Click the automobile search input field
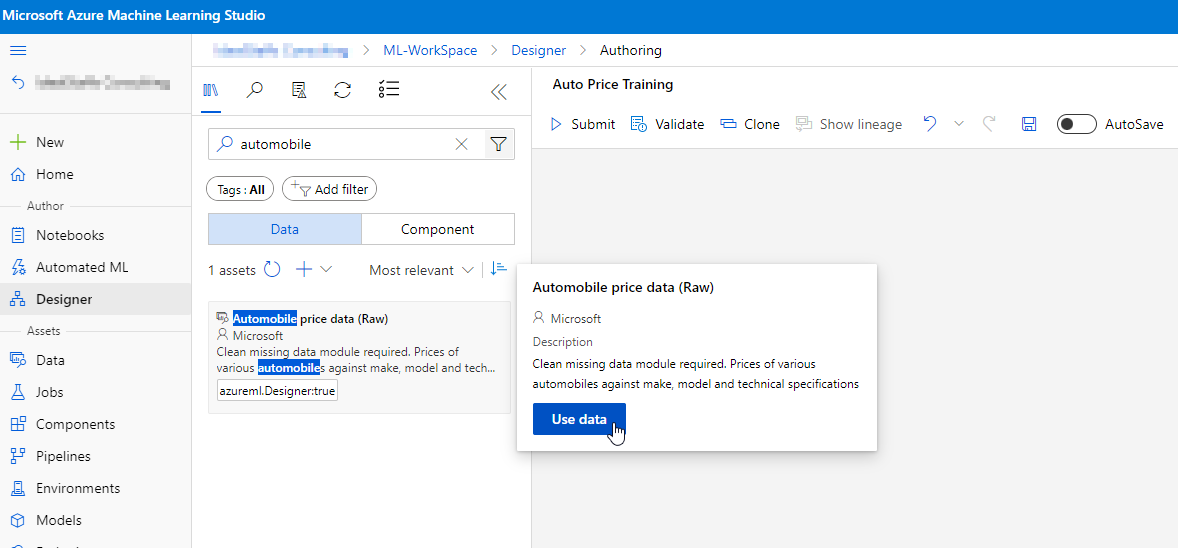The image size is (1178, 548). click(x=340, y=144)
